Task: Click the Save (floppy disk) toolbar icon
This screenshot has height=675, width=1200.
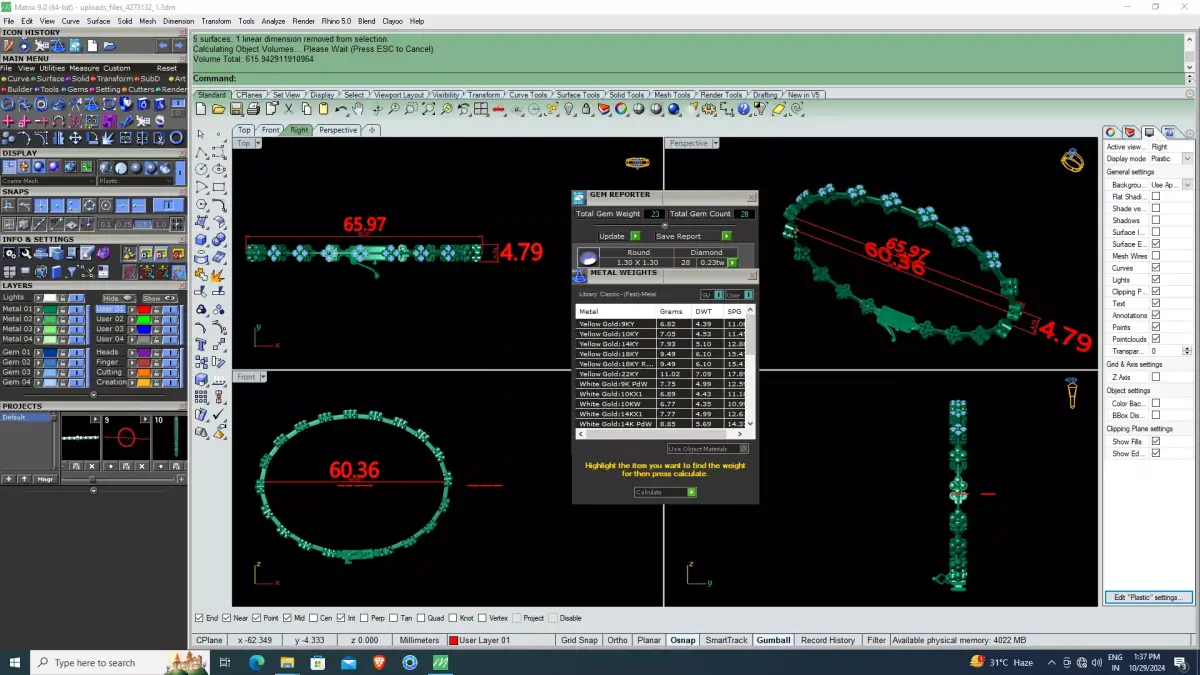Action: 236,109
